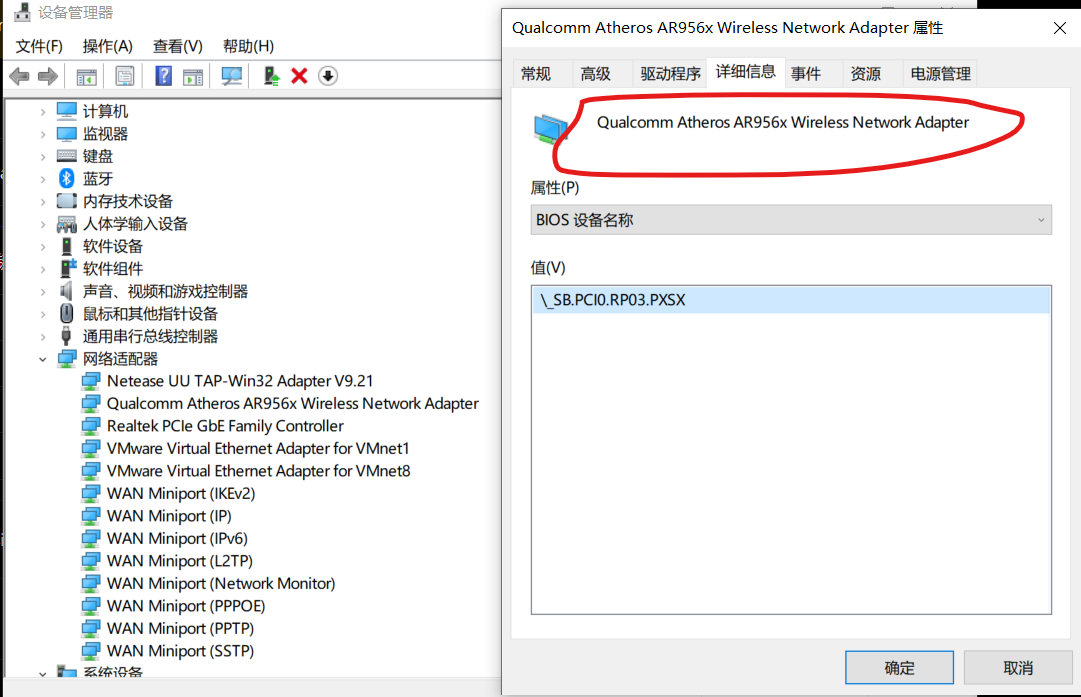Screen dimensions: 1081x697
Task: Open the 属性 BIOS 设备名称 dropdown
Action: tap(791, 220)
